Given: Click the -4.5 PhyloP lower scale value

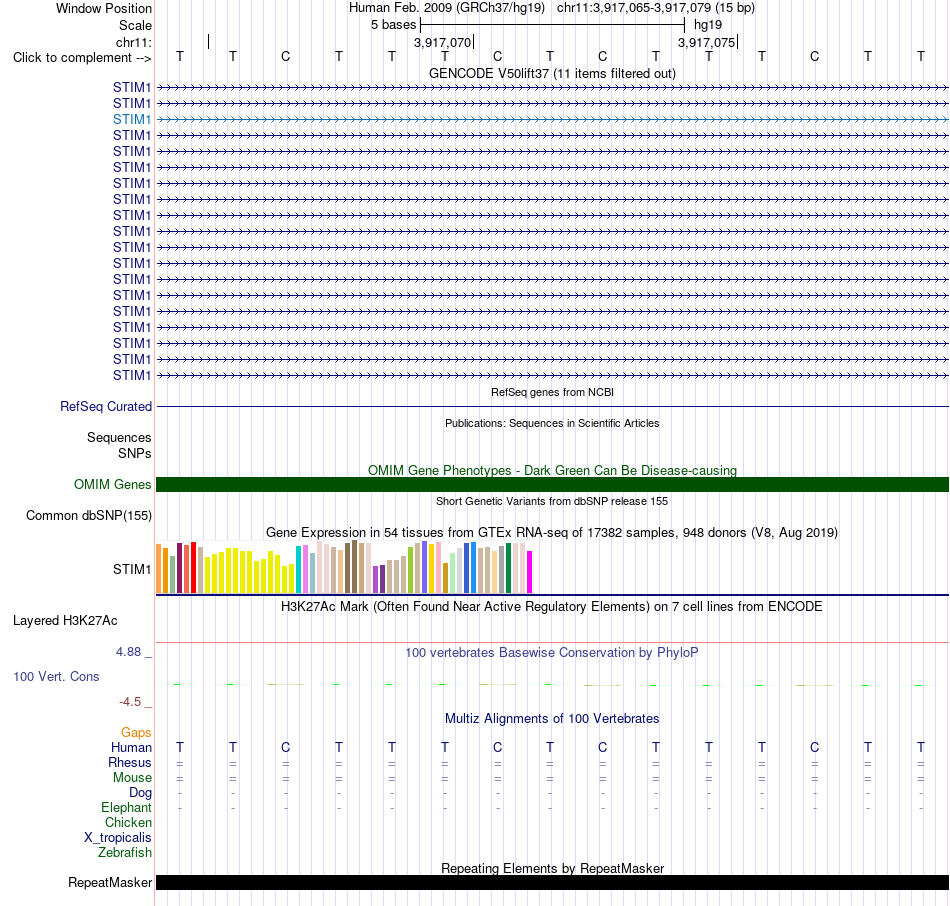Looking at the screenshot, I should pyautogui.click(x=130, y=702).
